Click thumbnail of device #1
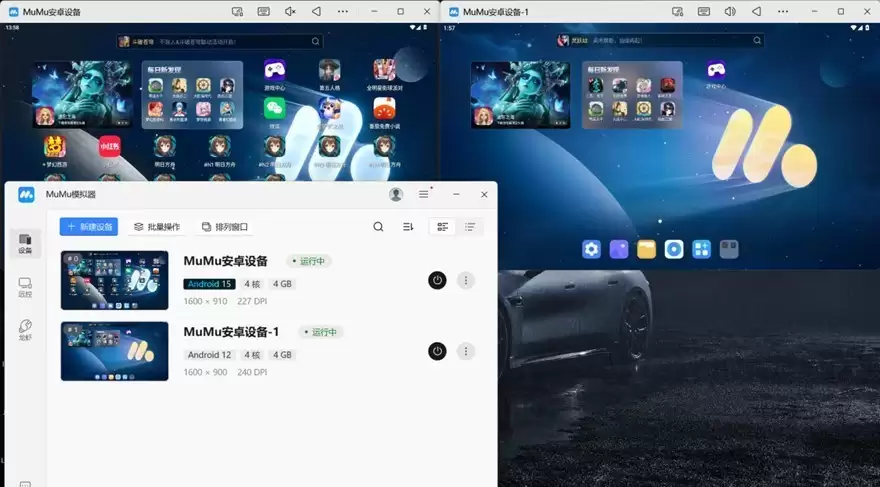Screen dimensions: 880x487 [114, 351]
